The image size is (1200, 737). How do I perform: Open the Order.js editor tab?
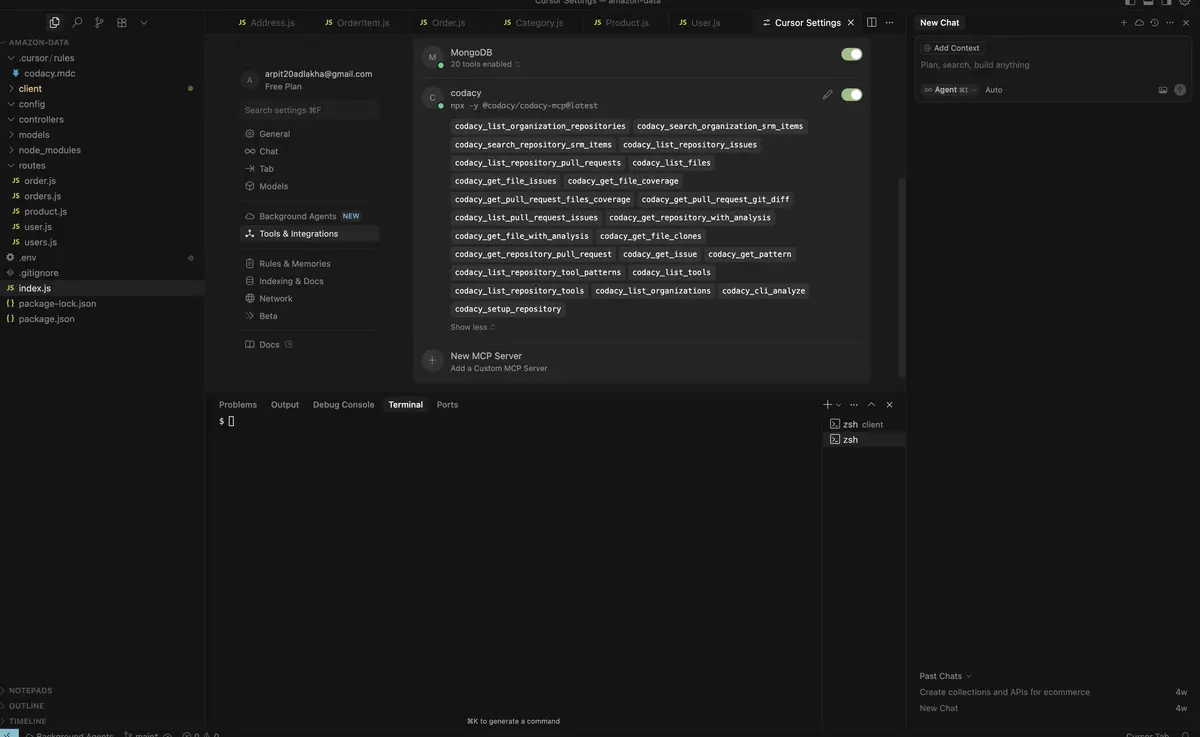pos(441,22)
